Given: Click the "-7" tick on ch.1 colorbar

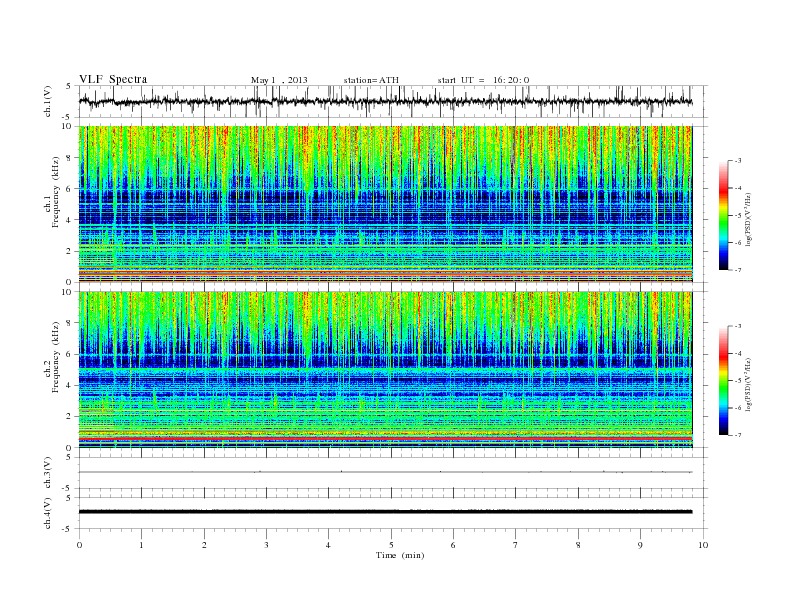Looking at the screenshot, I should tap(738, 270).
